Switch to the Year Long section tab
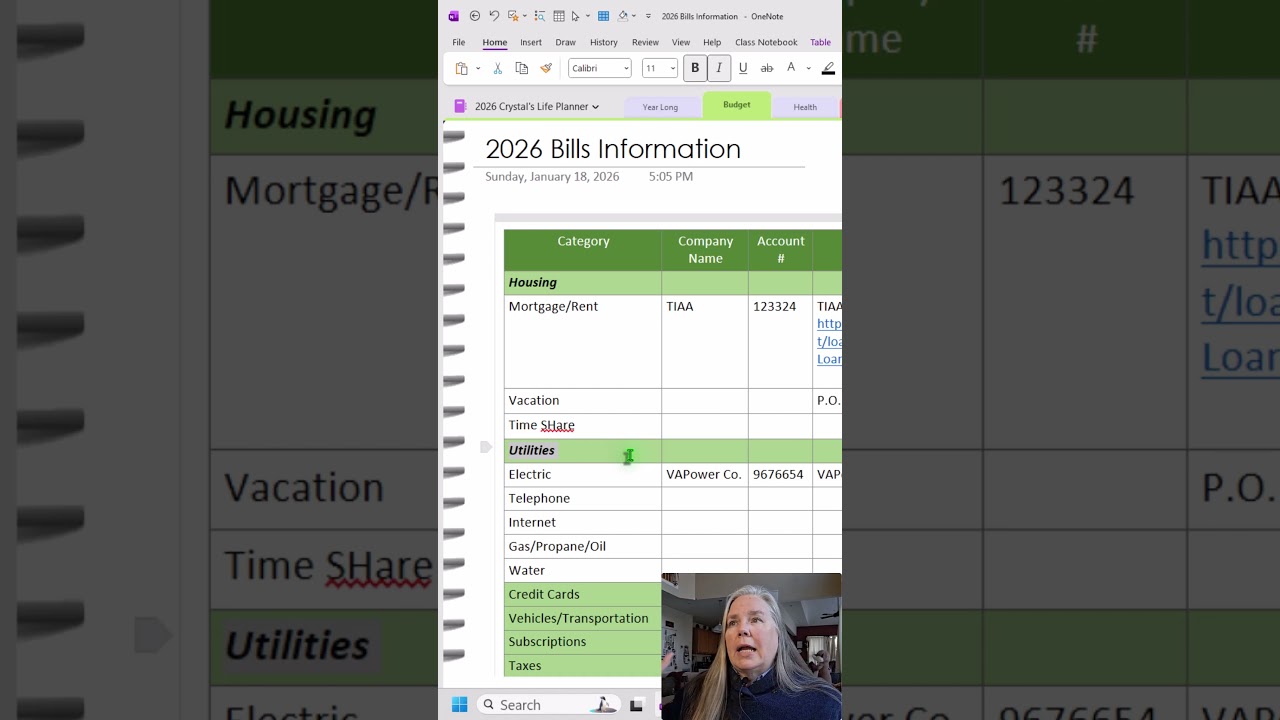The image size is (1280, 720). point(660,107)
